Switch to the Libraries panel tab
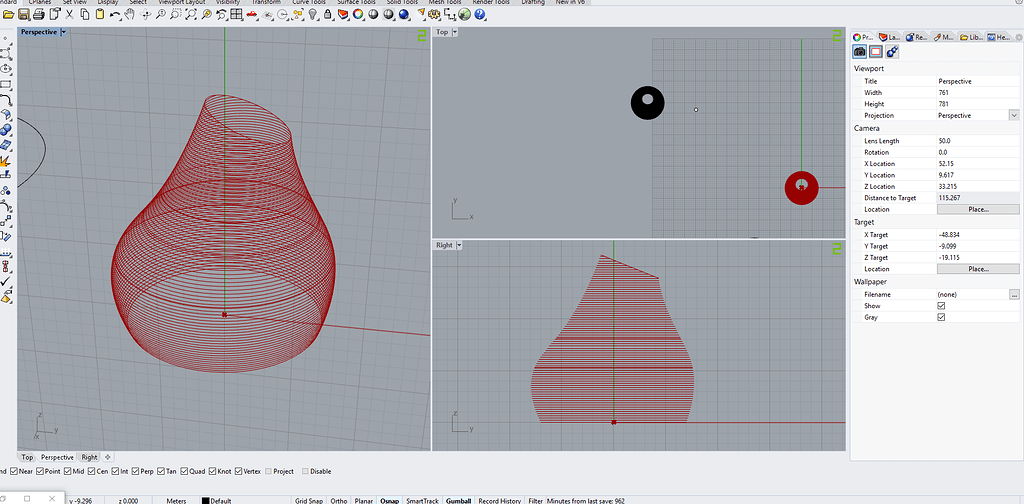Image resolution: width=1024 pixels, height=504 pixels. pyautogui.click(x=970, y=37)
